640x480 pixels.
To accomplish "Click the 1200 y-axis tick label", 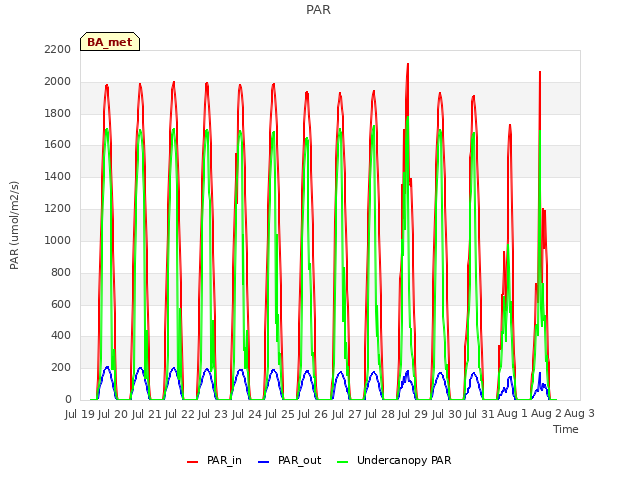I will click(58, 208).
